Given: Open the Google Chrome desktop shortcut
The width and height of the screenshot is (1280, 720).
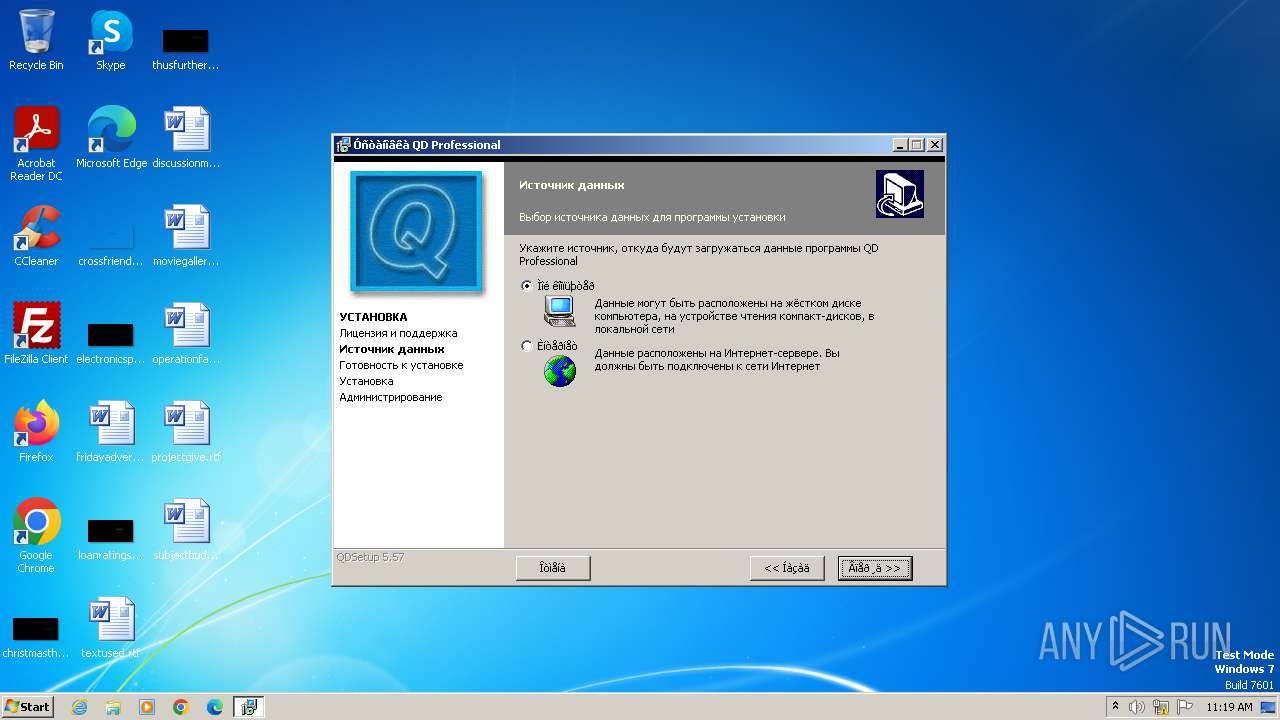Looking at the screenshot, I should coord(36,536).
